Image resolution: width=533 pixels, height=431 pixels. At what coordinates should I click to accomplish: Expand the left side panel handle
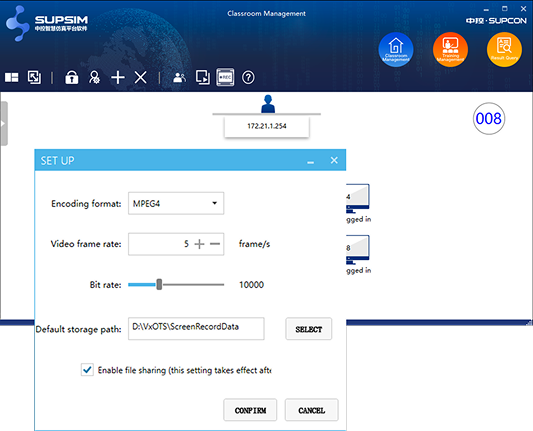pos(3,123)
